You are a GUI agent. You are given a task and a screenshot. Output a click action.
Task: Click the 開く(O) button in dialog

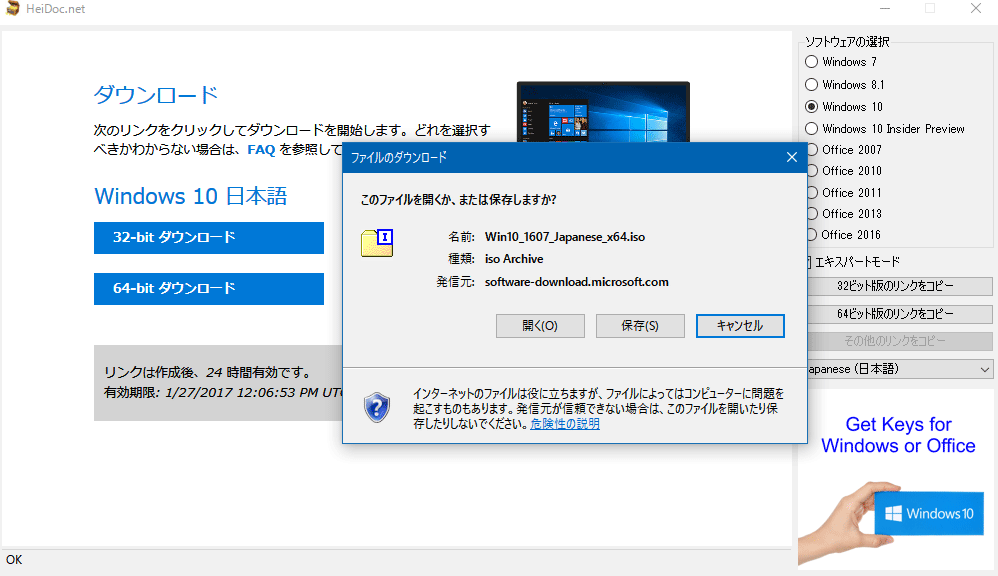pyautogui.click(x=540, y=326)
